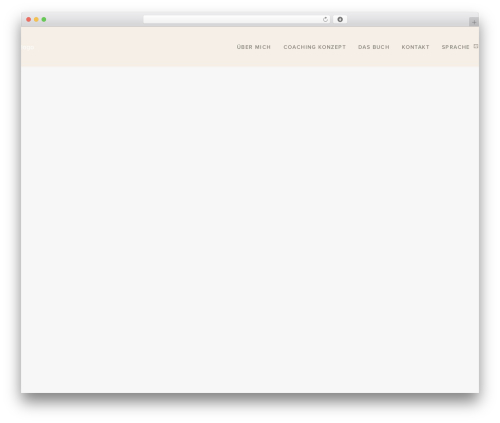
Task: Go to the DAS BUCH page
Action: (373, 47)
